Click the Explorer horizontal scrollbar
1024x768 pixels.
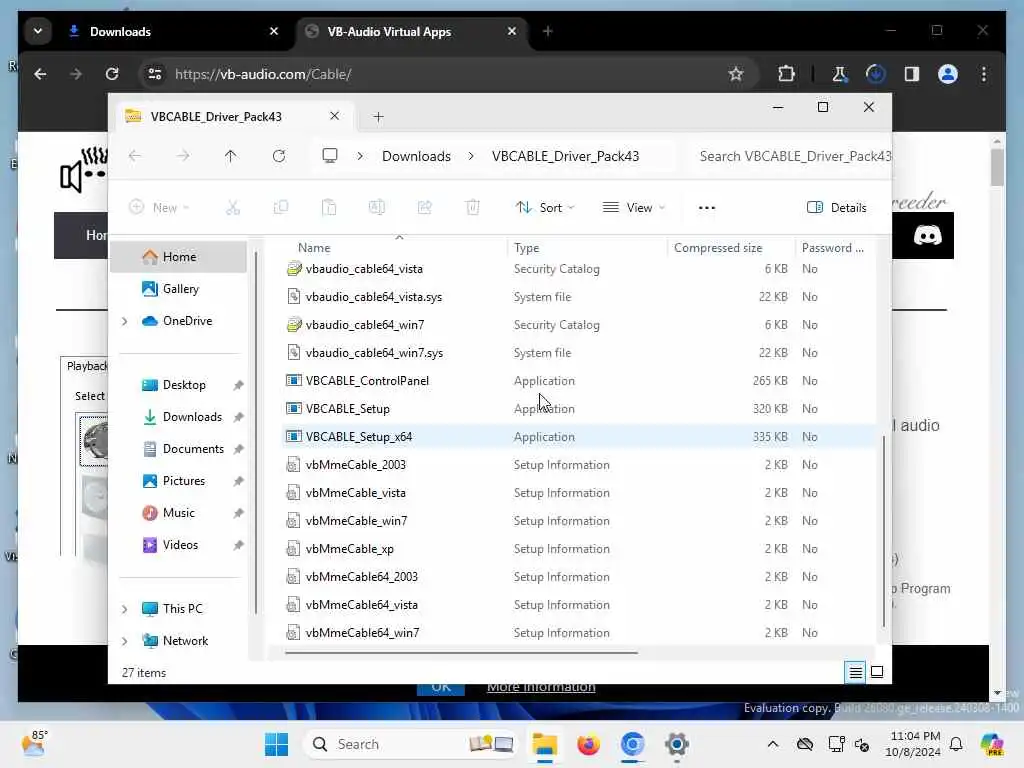461,652
